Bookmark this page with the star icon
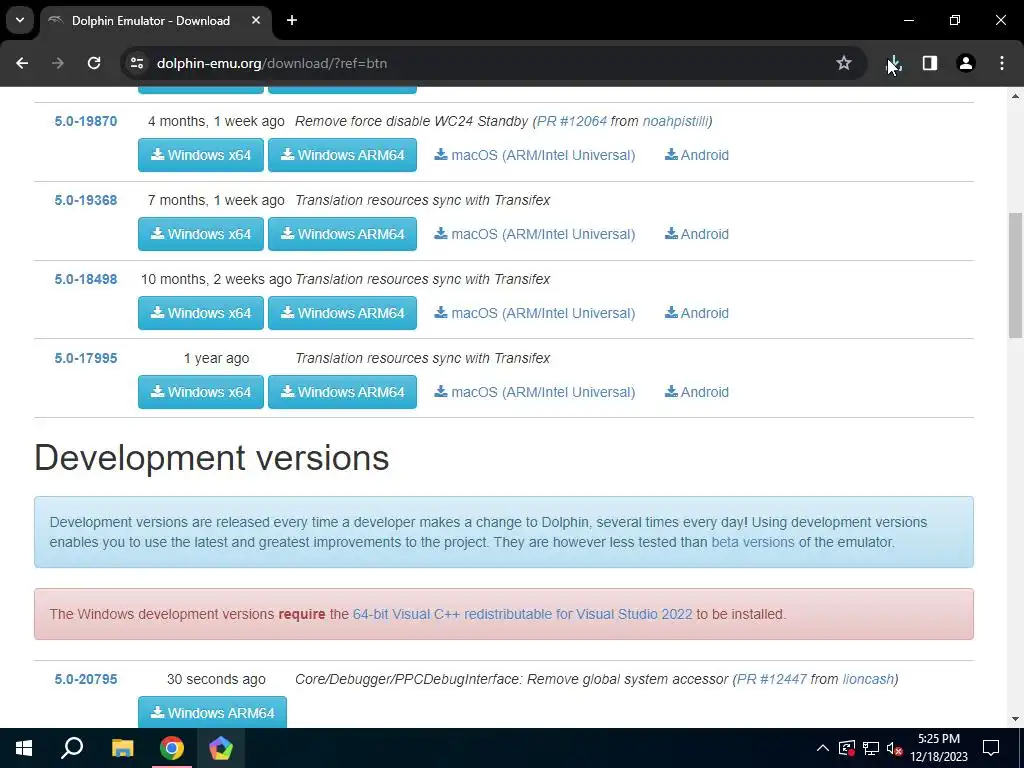 tap(844, 63)
